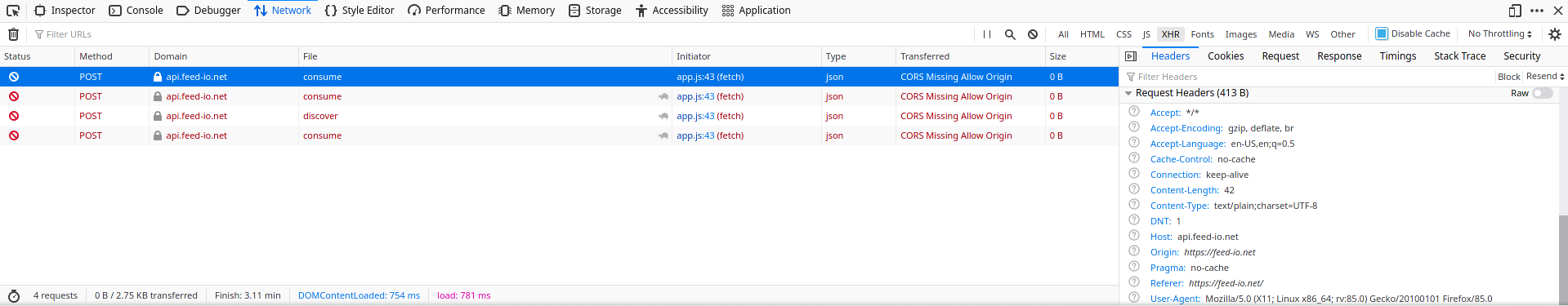1568x306 pixels.
Task: Open the request blocking icon
Action: coord(1033,34)
